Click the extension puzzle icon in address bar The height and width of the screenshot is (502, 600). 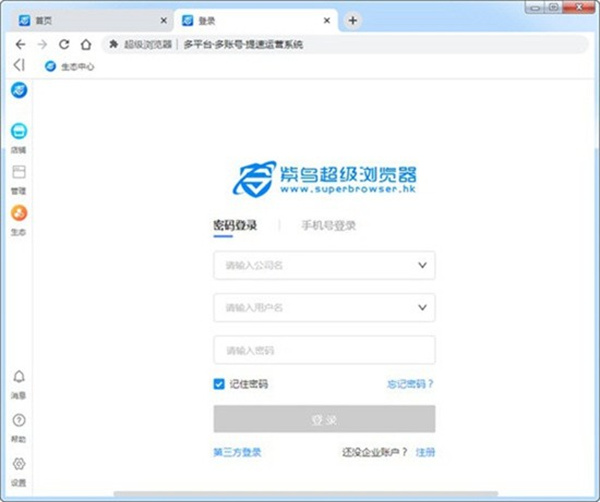click(113, 44)
